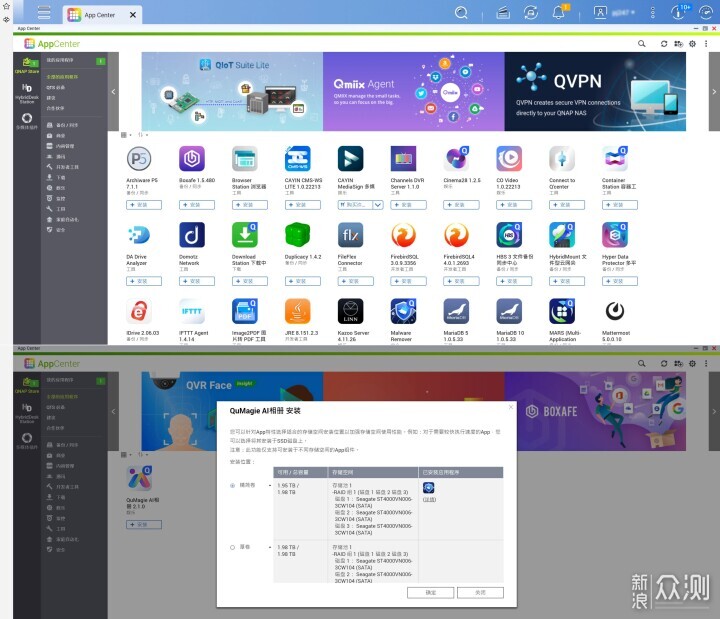Open the top bar search magnifier
Viewport: 720px width, 619px height.
click(x=461, y=13)
